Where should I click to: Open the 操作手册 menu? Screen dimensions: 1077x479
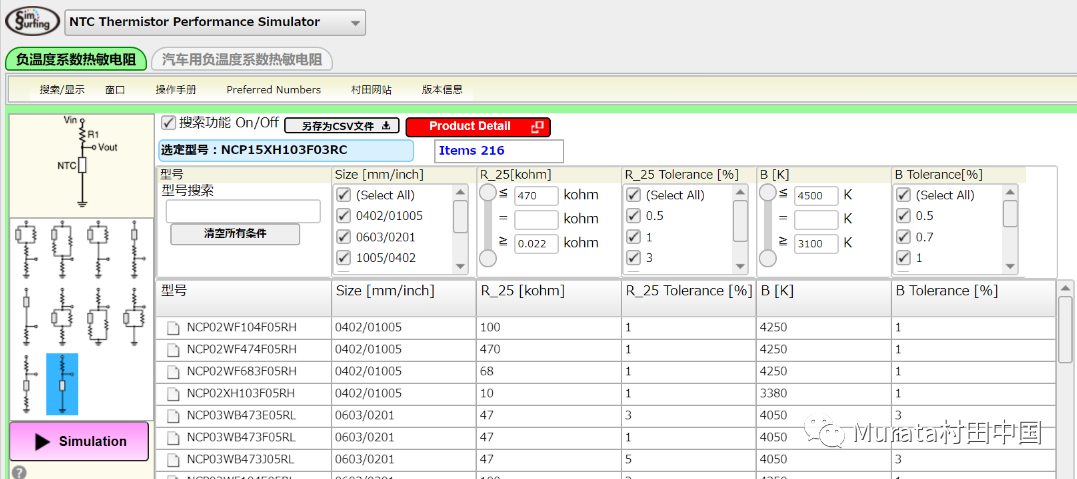click(175, 90)
